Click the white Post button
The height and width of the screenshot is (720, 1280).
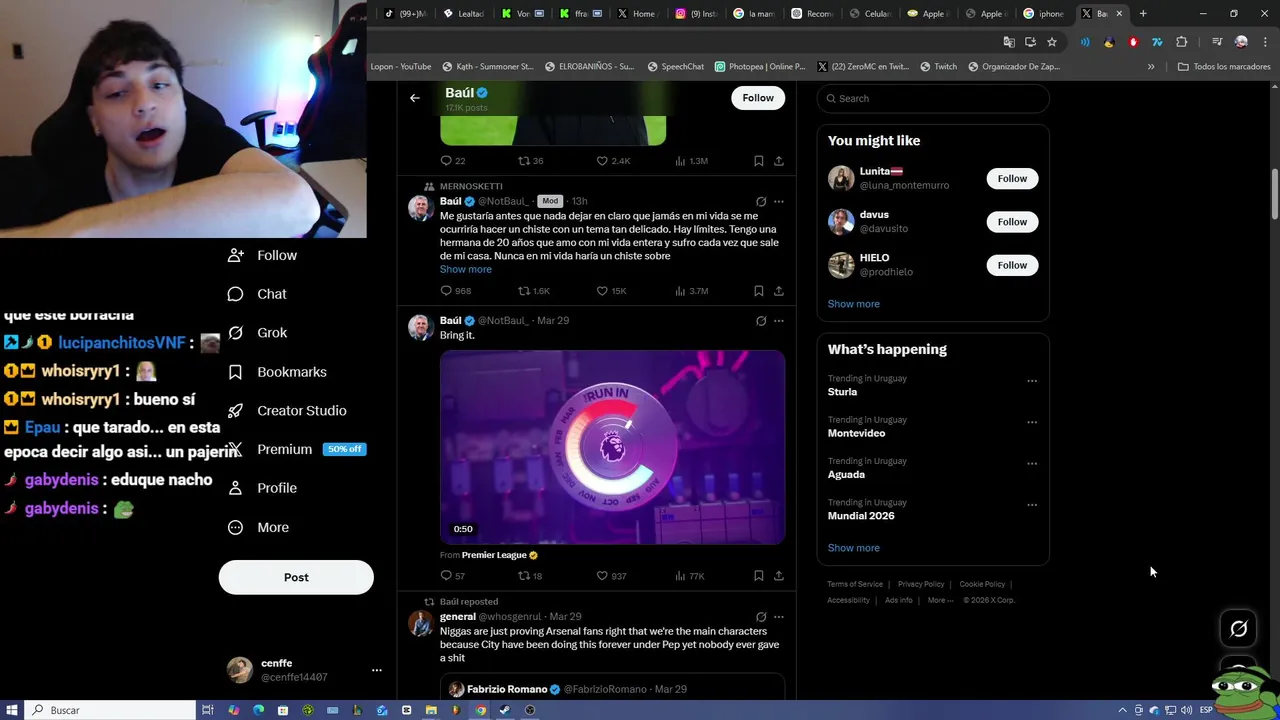tap(296, 577)
